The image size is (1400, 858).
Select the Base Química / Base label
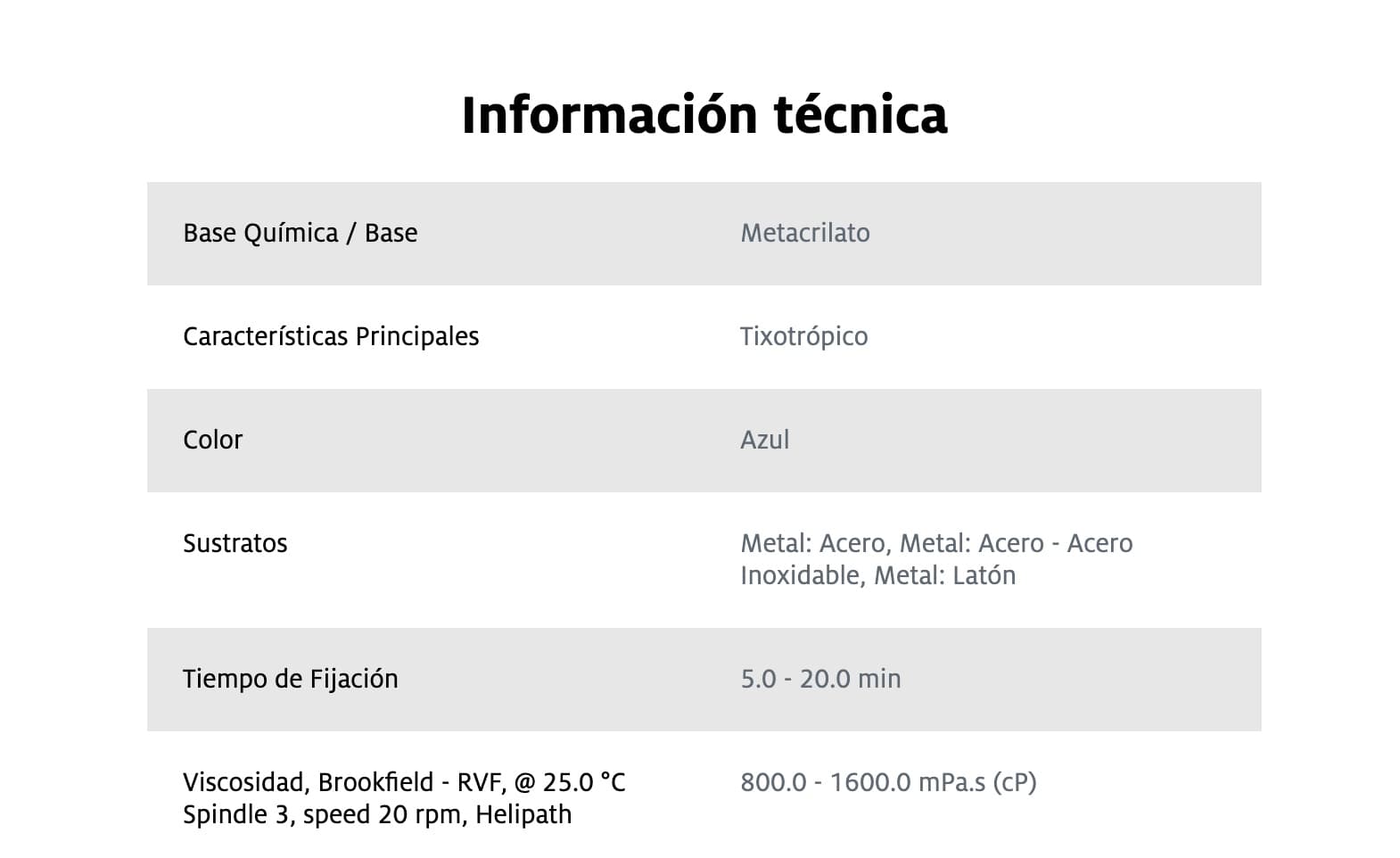coord(301,233)
